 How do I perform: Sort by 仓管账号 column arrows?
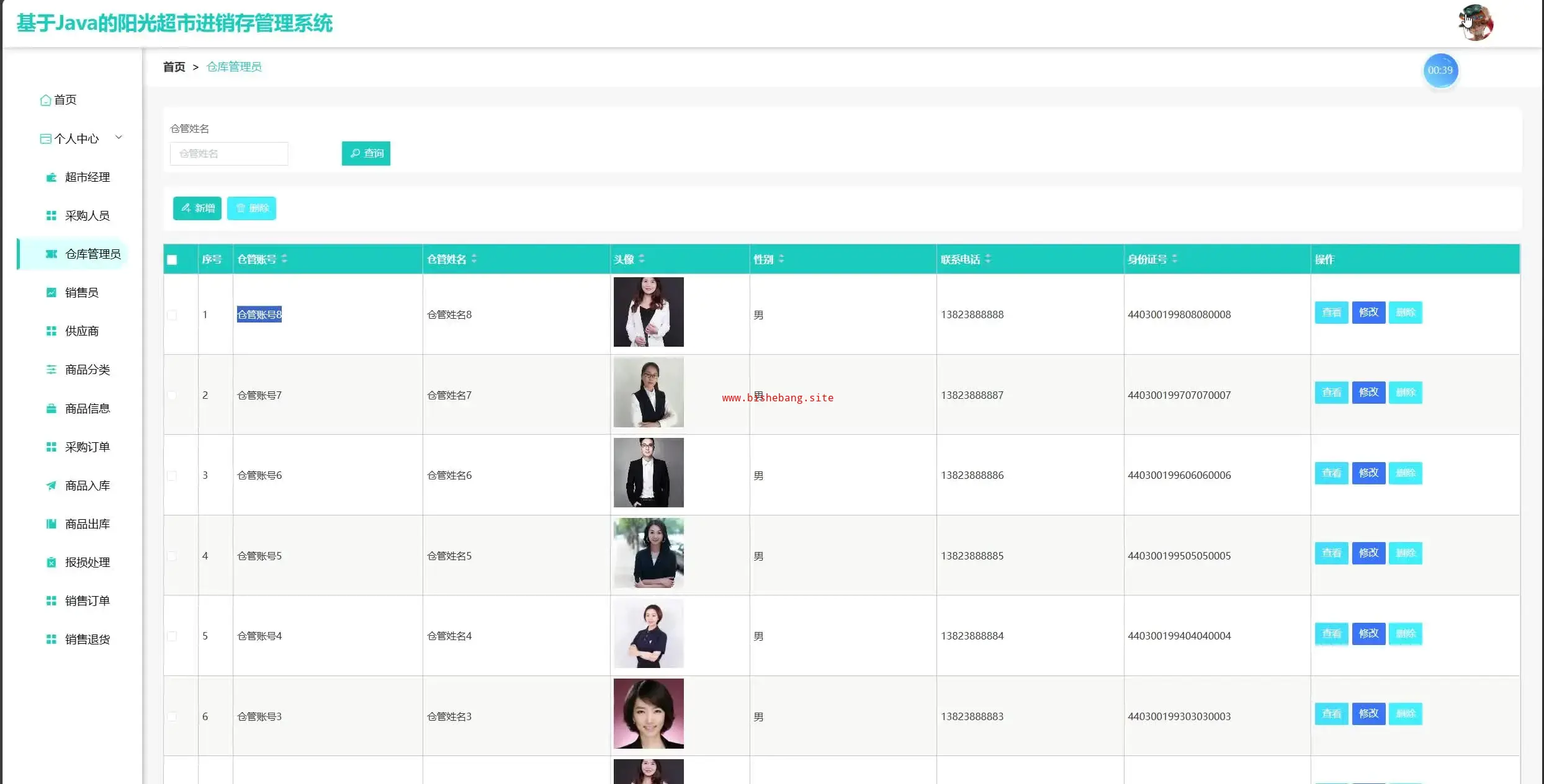pyautogui.click(x=284, y=259)
